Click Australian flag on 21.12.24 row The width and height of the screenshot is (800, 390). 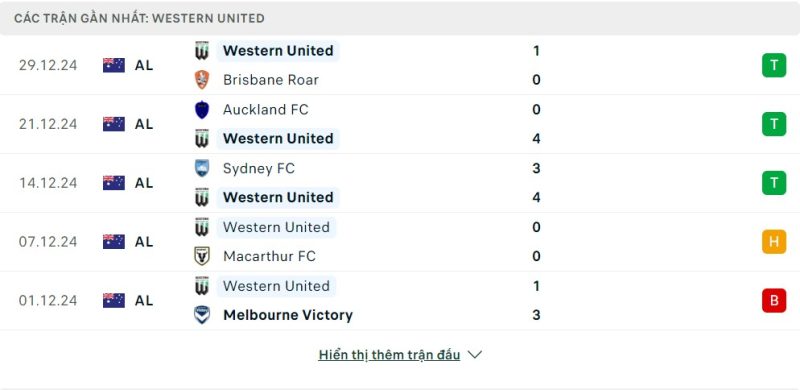114,124
